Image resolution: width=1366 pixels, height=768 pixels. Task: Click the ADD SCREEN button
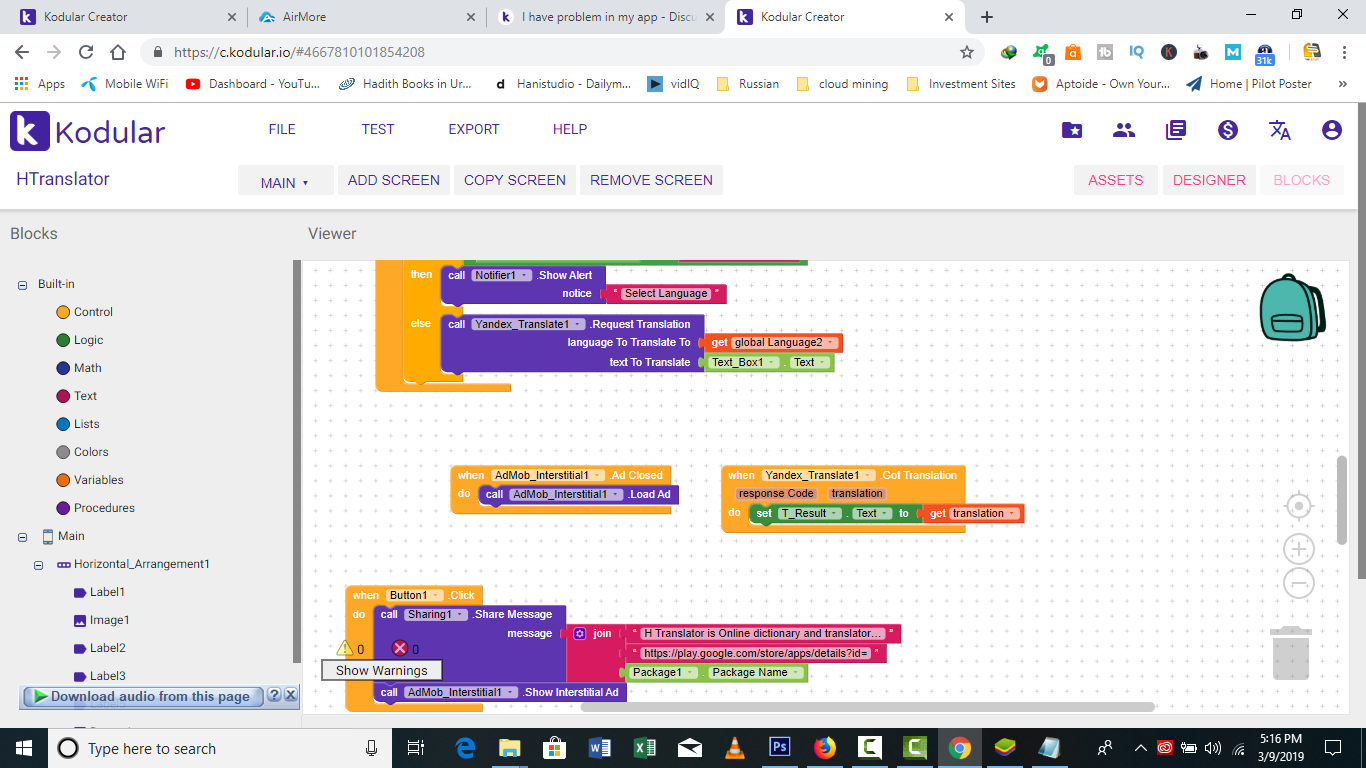pyautogui.click(x=394, y=180)
